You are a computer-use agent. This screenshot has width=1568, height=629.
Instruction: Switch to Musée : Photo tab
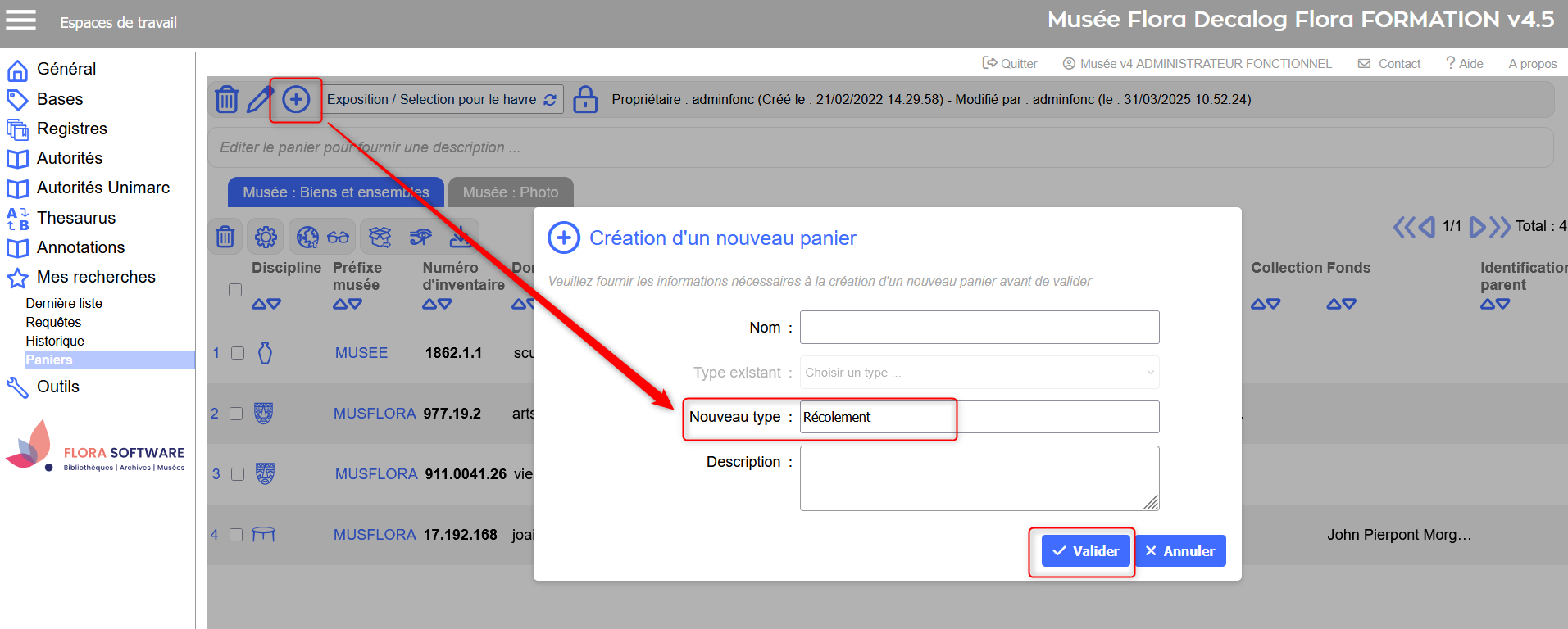pyautogui.click(x=510, y=192)
